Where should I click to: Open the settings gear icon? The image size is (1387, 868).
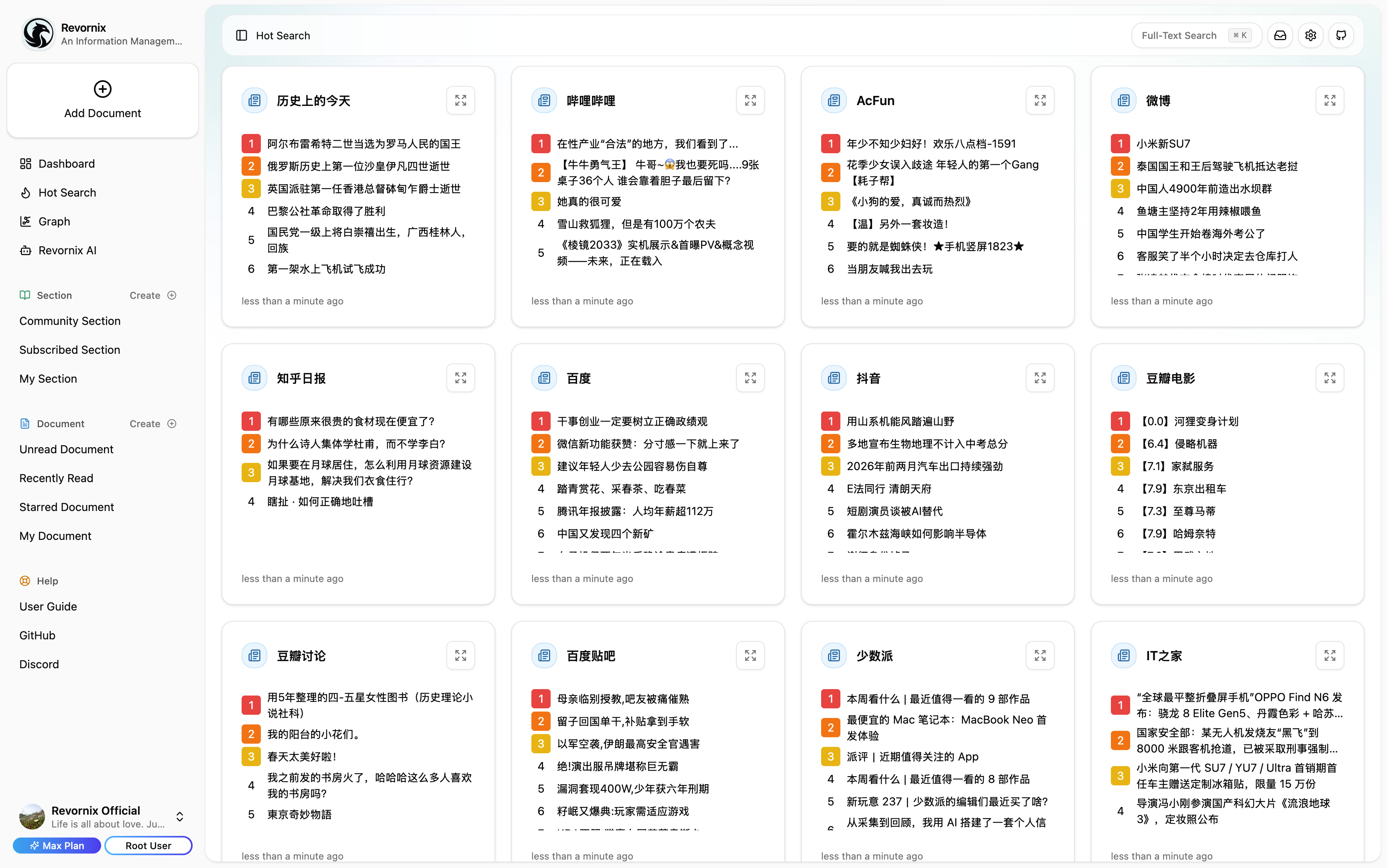click(x=1311, y=36)
